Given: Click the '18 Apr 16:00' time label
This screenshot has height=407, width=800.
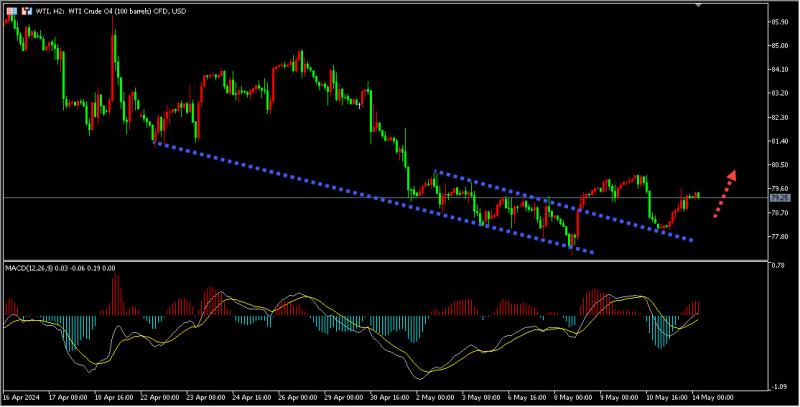Looking at the screenshot, I should coord(113,397).
